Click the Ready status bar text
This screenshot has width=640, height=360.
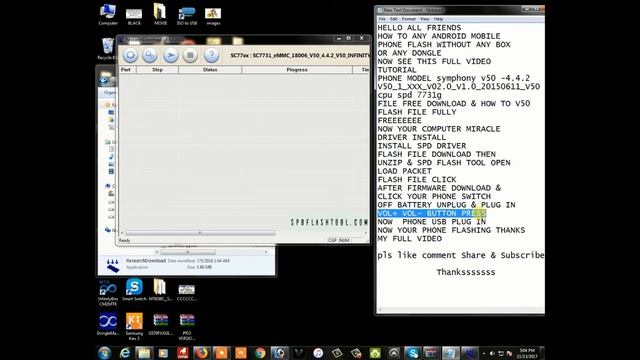click(x=124, y=240)
